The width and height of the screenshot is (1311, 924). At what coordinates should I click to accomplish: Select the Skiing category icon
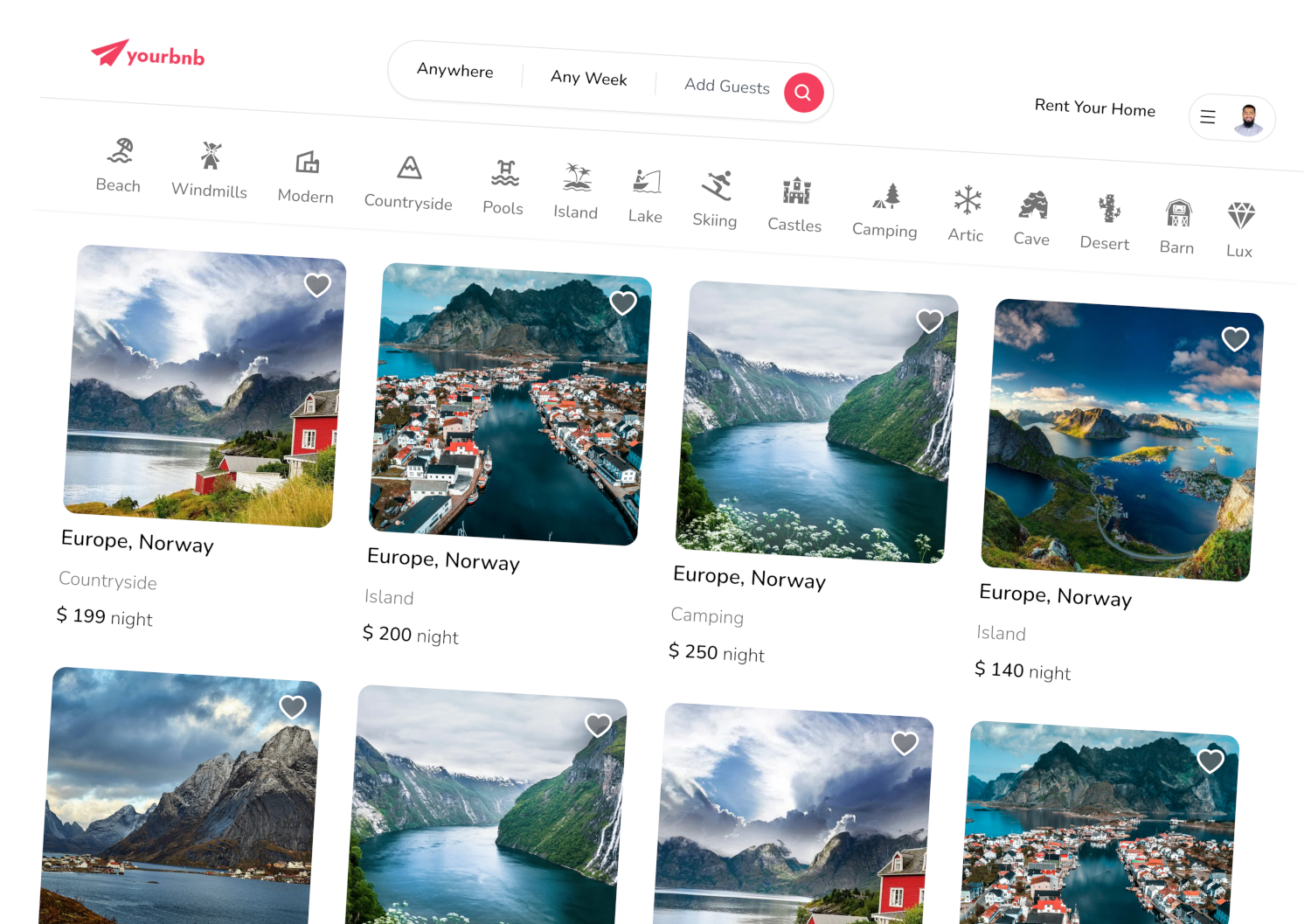click(717, 185)
